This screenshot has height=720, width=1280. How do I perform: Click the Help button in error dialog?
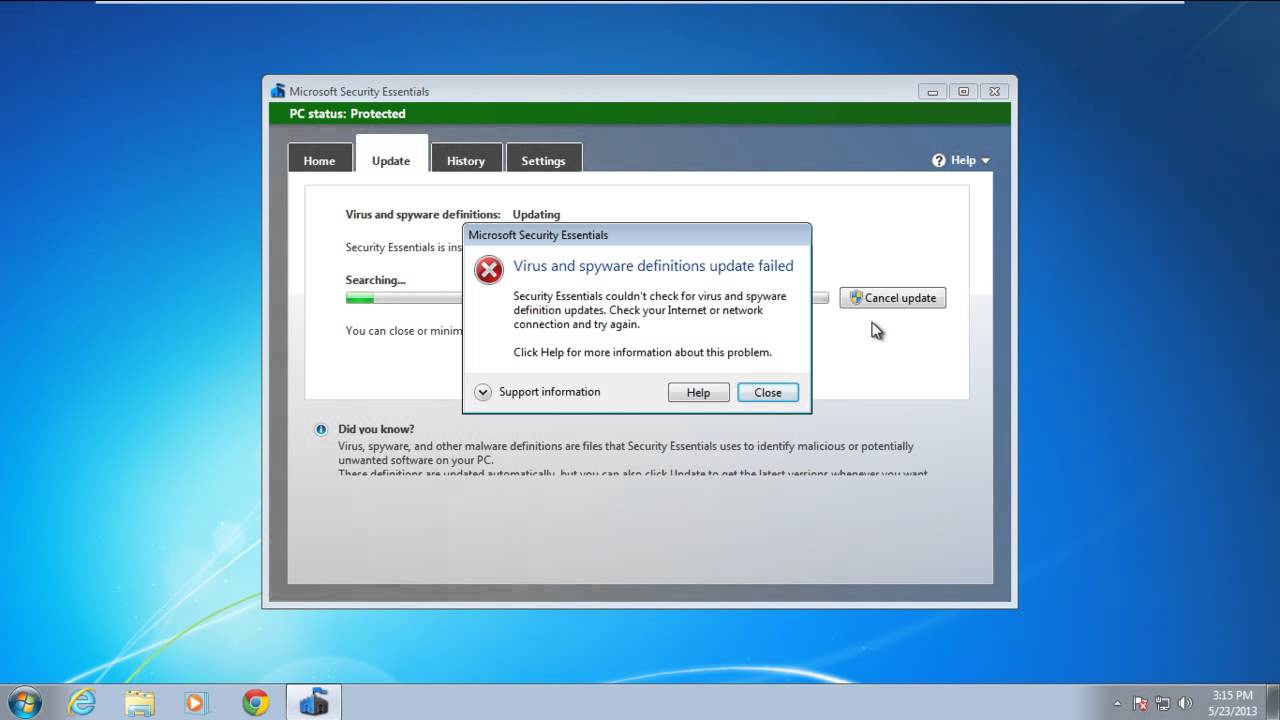point(698,392)
